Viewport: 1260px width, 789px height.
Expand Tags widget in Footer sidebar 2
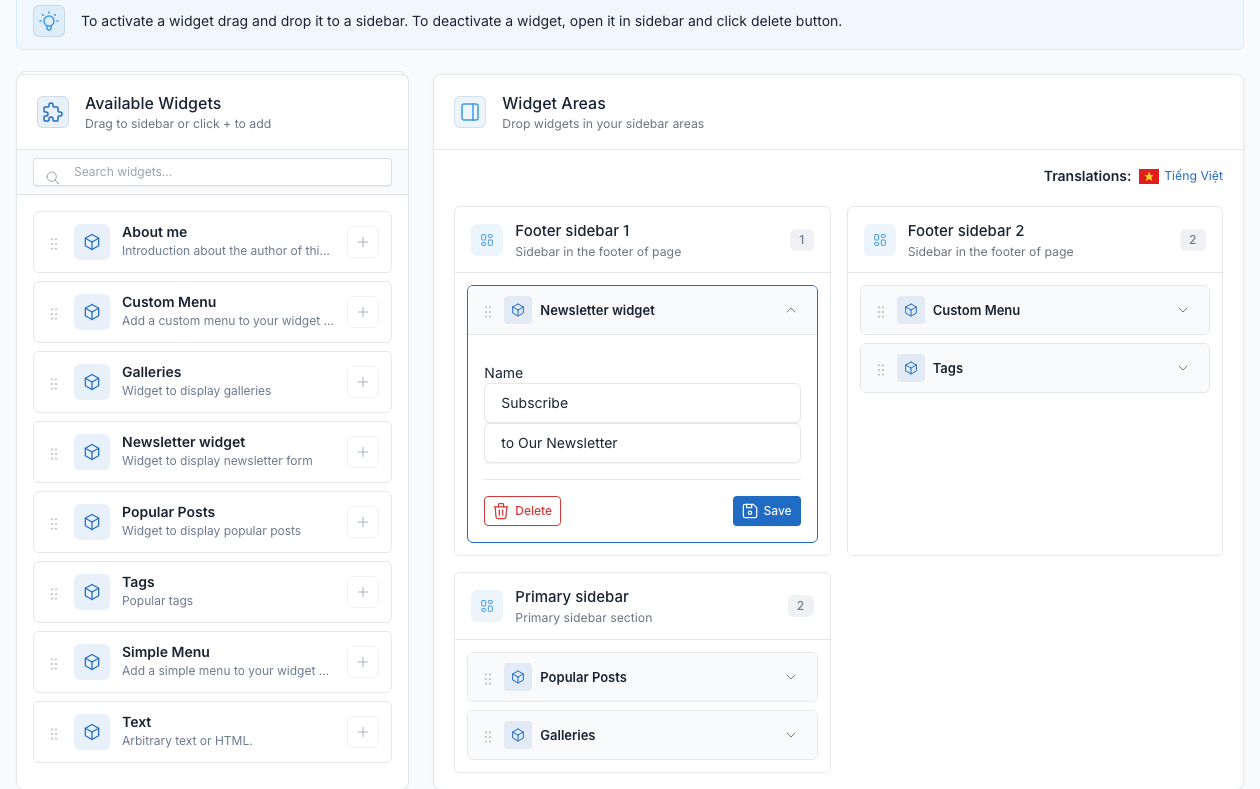click(1183, 368)
